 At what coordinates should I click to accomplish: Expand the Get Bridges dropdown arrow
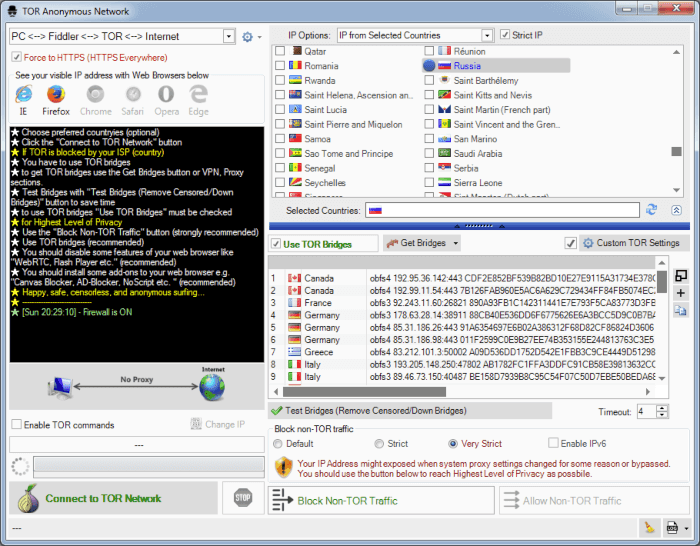pos(455,243)
